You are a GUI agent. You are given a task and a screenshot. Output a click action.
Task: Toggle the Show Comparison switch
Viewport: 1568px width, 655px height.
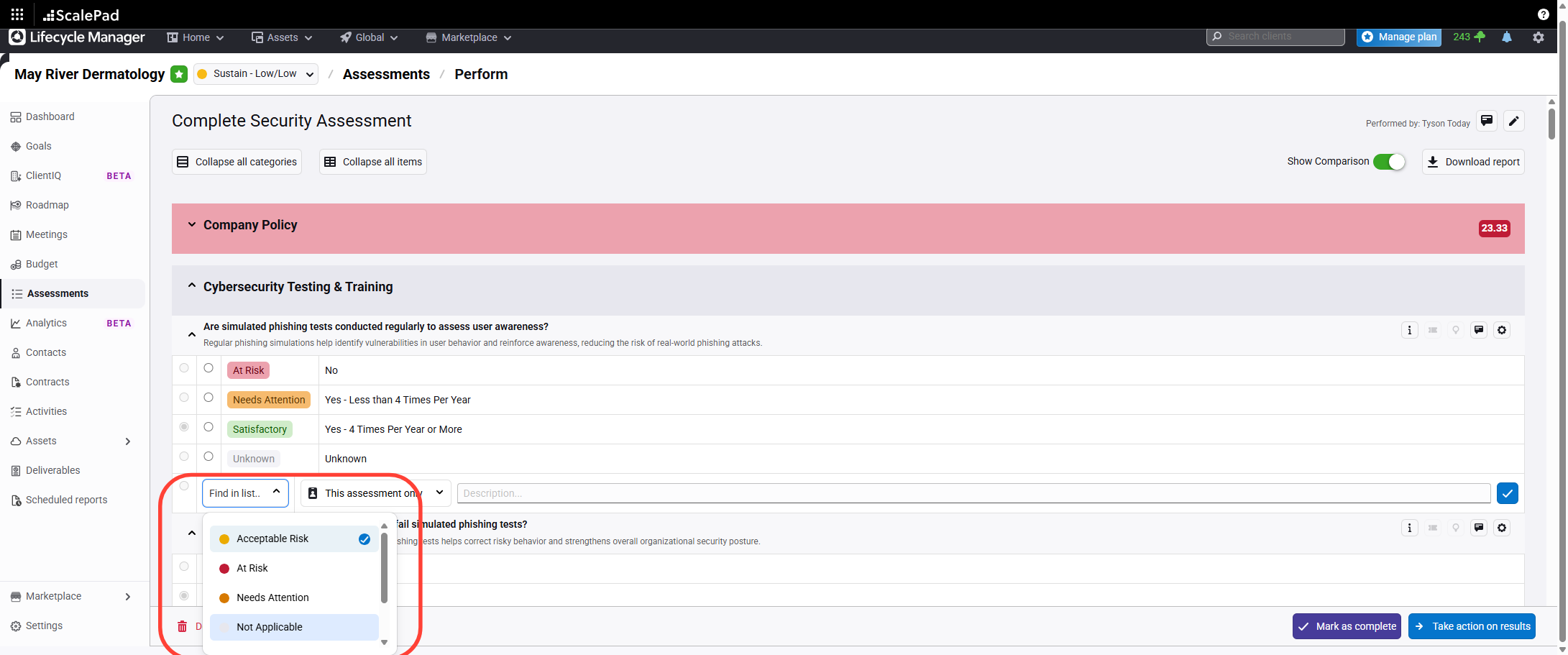tap(1388, 162)
